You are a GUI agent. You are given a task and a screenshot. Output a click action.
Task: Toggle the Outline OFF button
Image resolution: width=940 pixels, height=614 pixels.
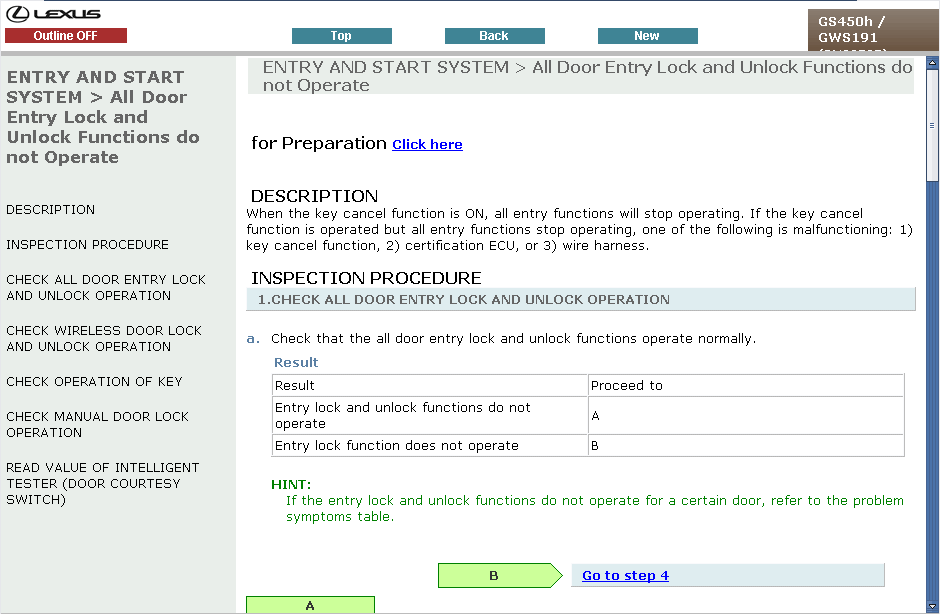pyautogui.click(x=66, y=36)
